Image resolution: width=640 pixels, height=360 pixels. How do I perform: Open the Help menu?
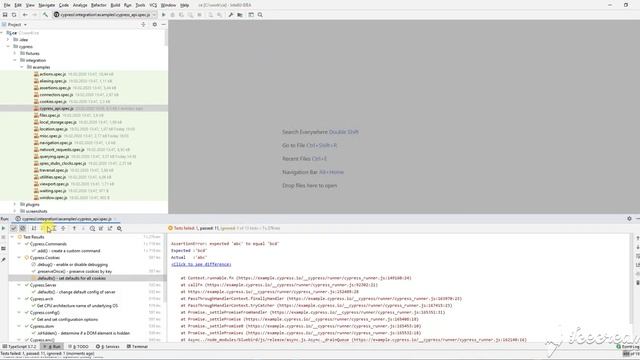pyautogui.click(x=184, y=5)
